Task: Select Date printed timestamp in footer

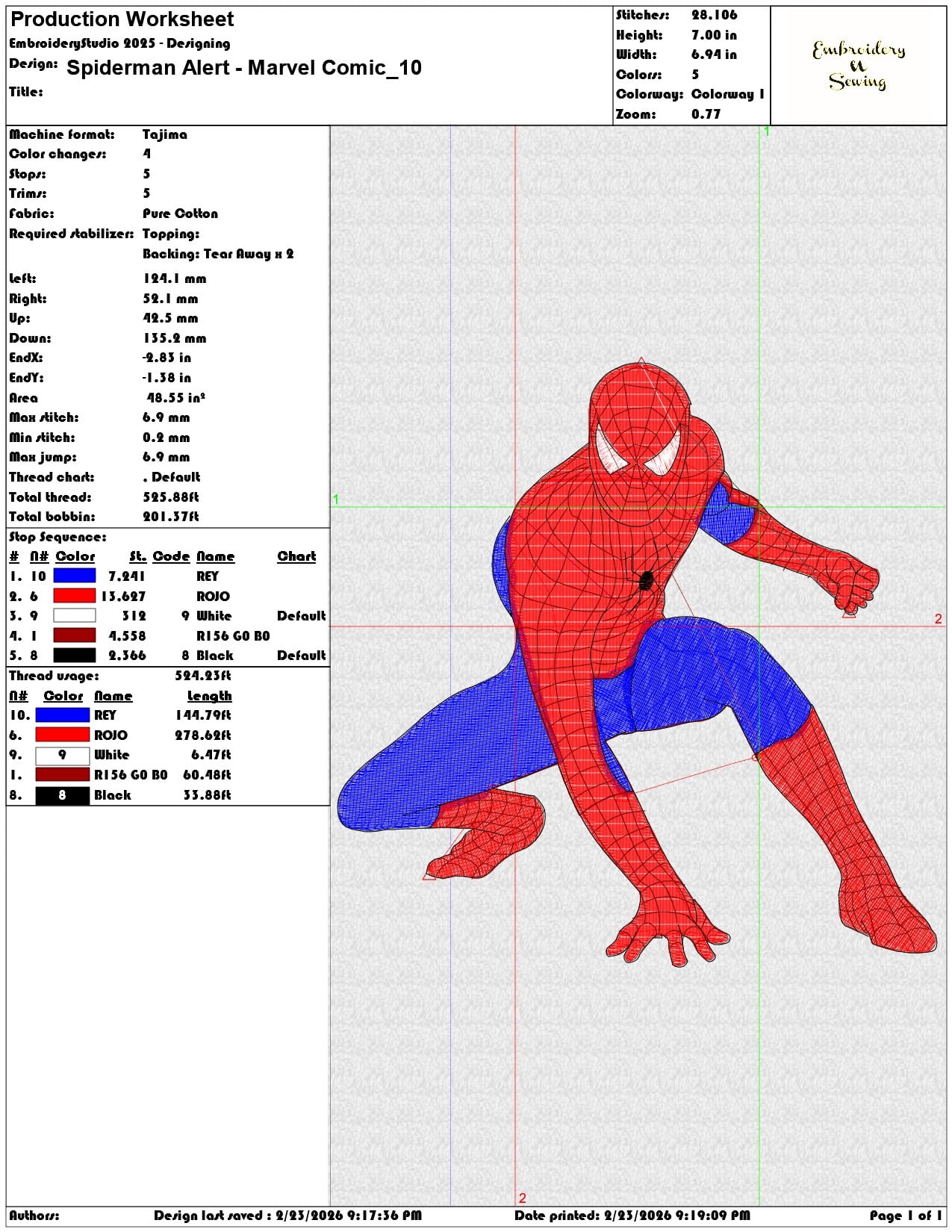Action: point(632,1216)
